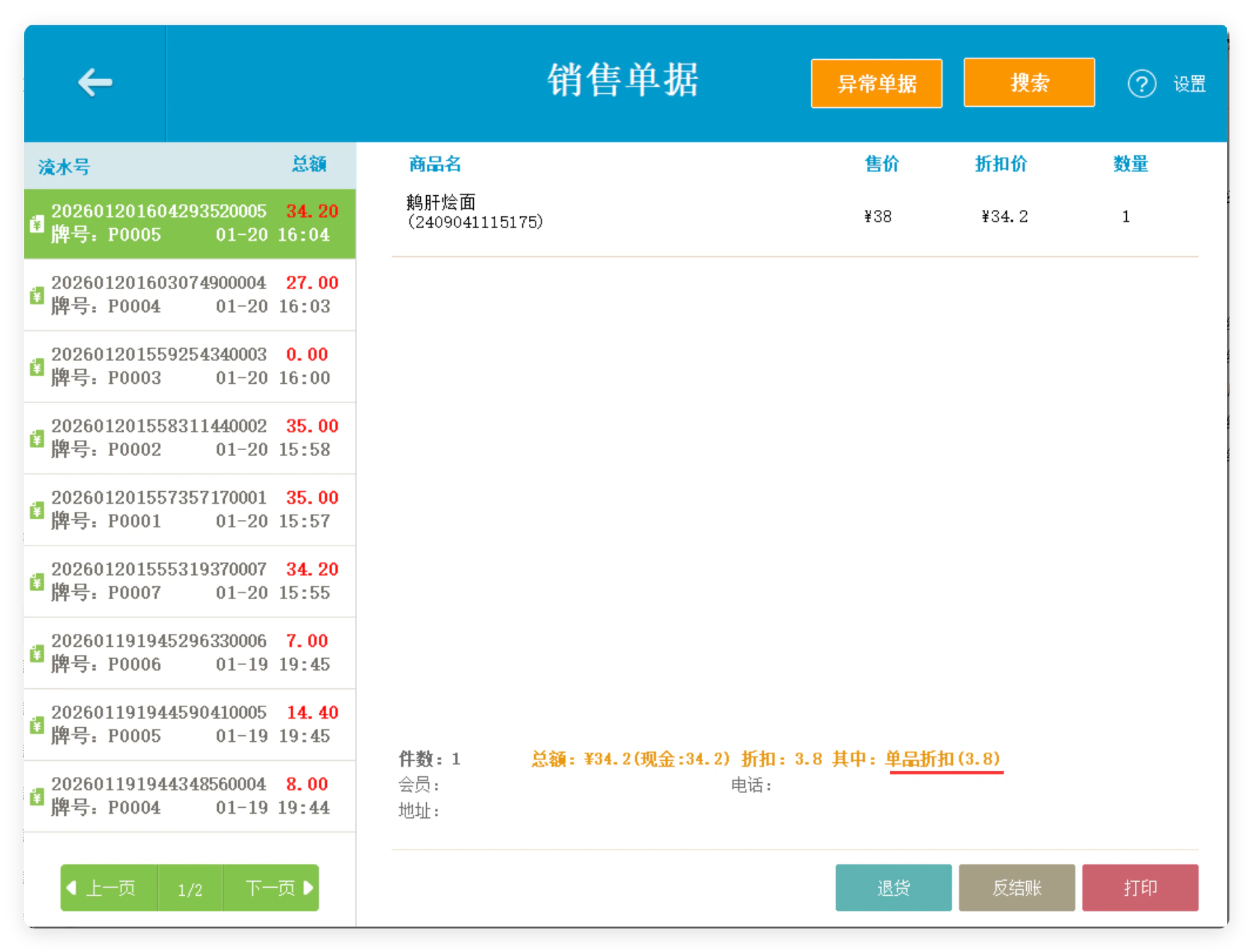Click the 打印 print button
1253x952 pixels.
tap(1140, 888)
